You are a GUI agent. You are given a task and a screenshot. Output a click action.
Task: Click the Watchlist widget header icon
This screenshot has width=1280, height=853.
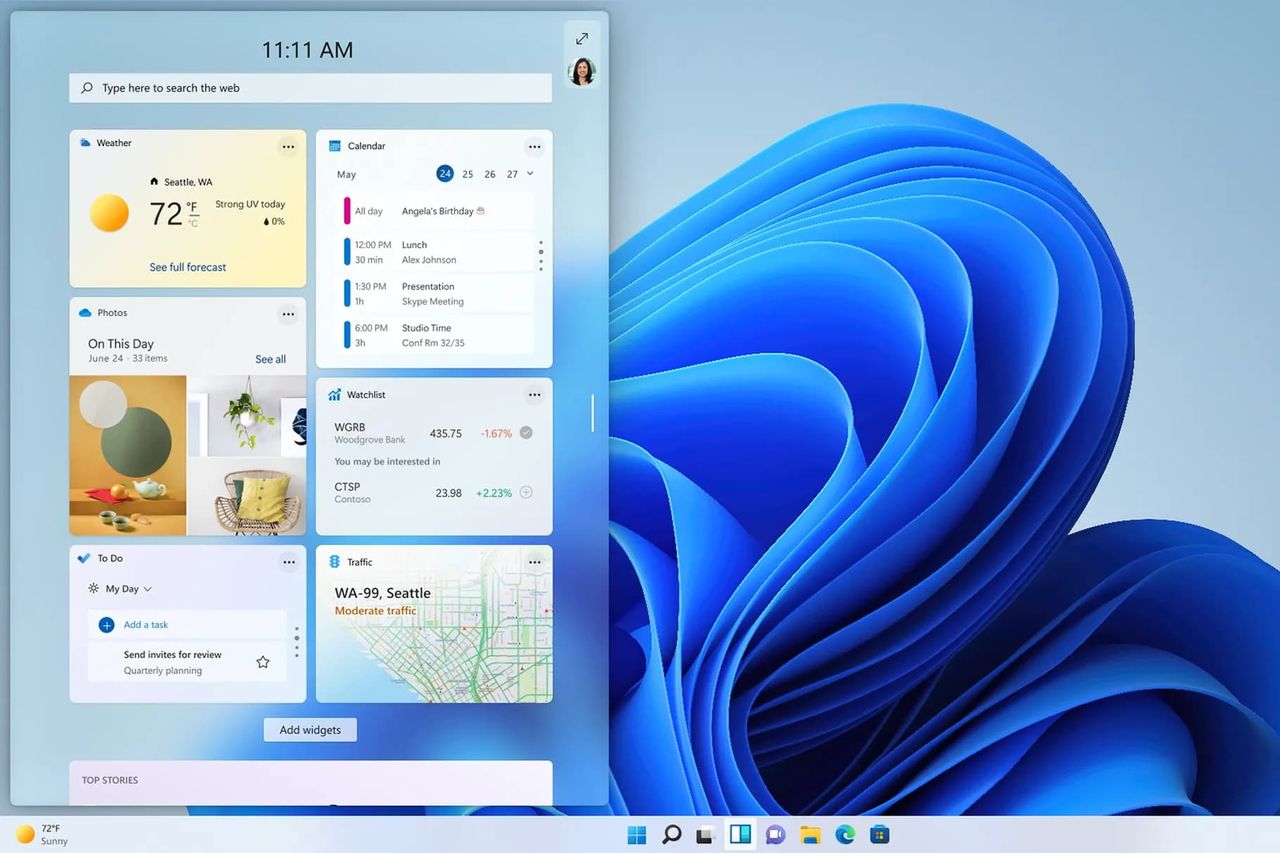point(333,394)
